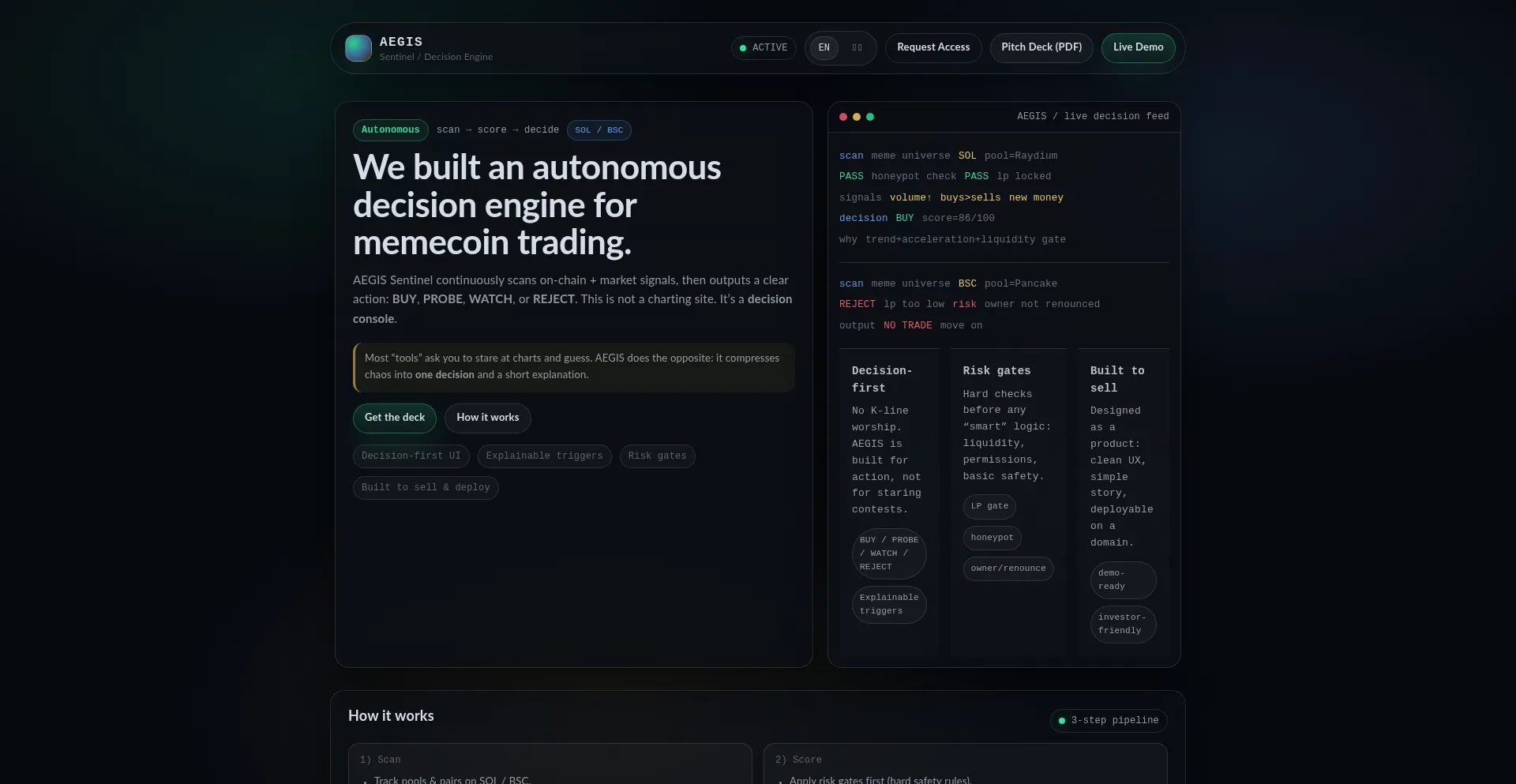Image resolution: width=1516 pixels, height=784 pixels.
Task: Select the Explainable triggers chip in hero
Action: [544, 456]
